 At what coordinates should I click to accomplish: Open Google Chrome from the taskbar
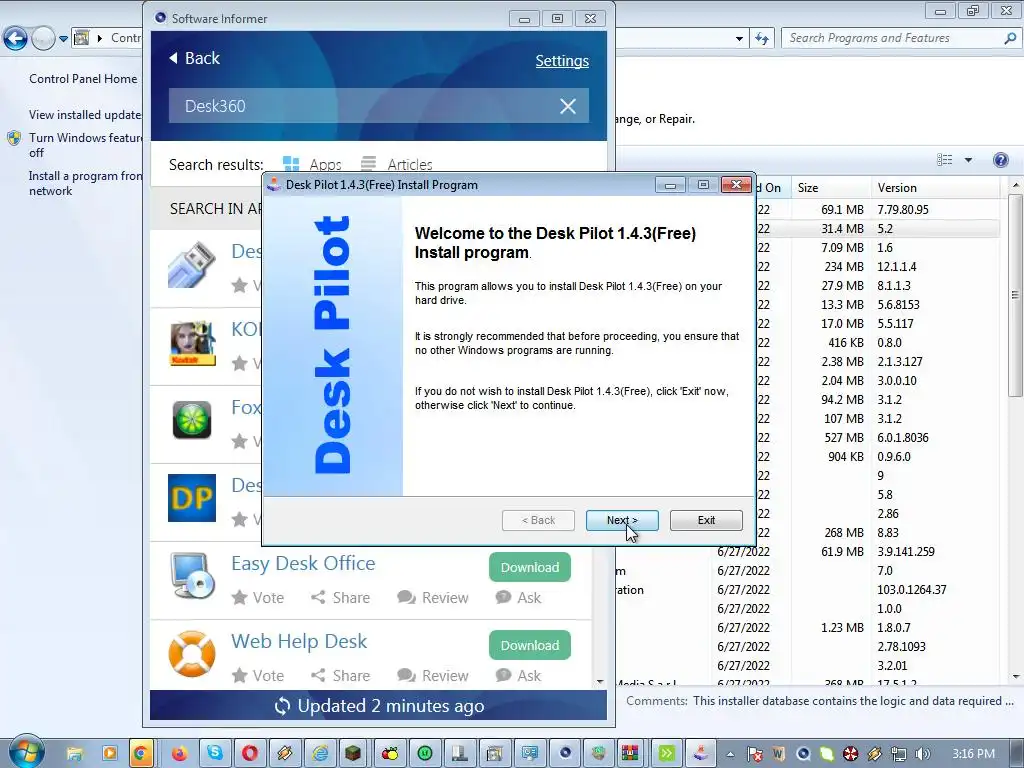[x=141, y=753]
